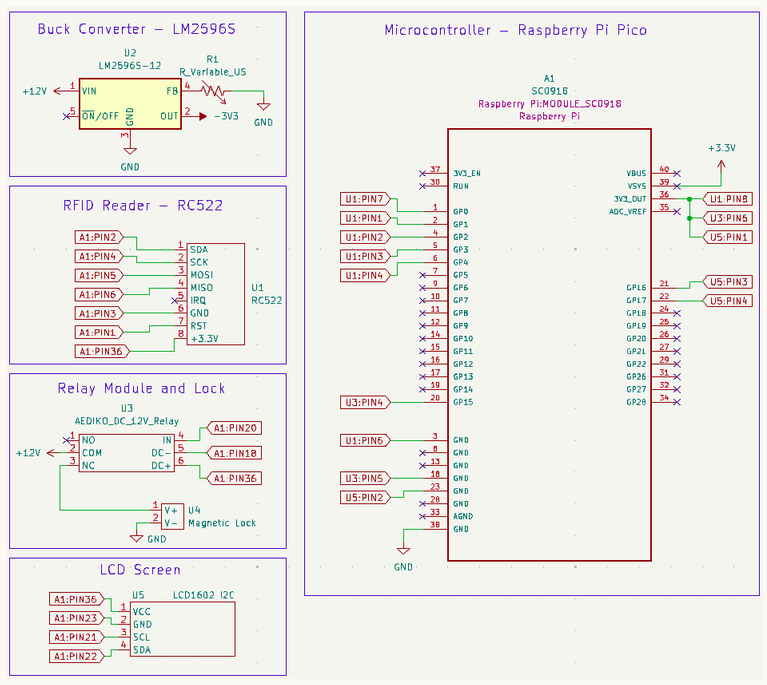The image size is (767, 685).
Task: Click the no-connect X on VBUS pin 40
Action: 677,174
